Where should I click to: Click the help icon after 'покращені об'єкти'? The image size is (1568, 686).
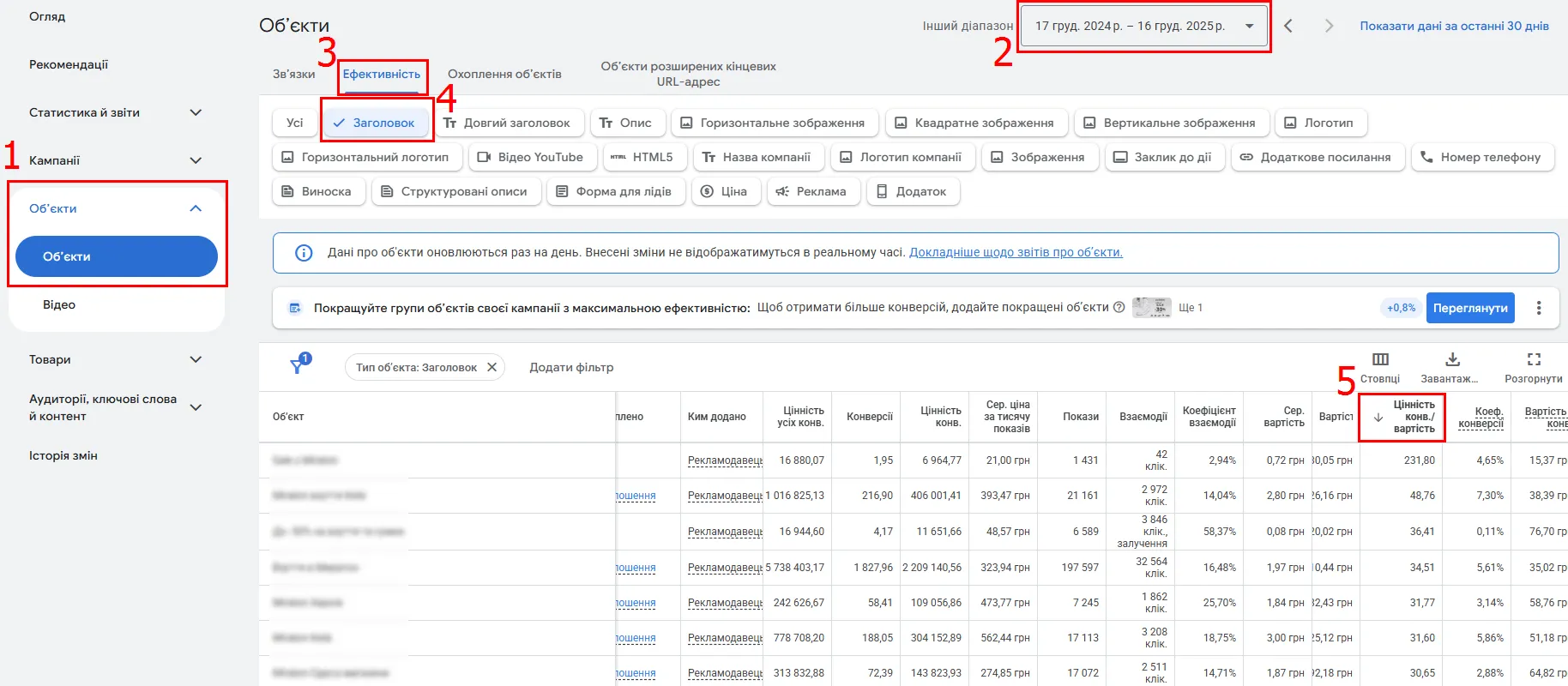[x=1119, y=308]
